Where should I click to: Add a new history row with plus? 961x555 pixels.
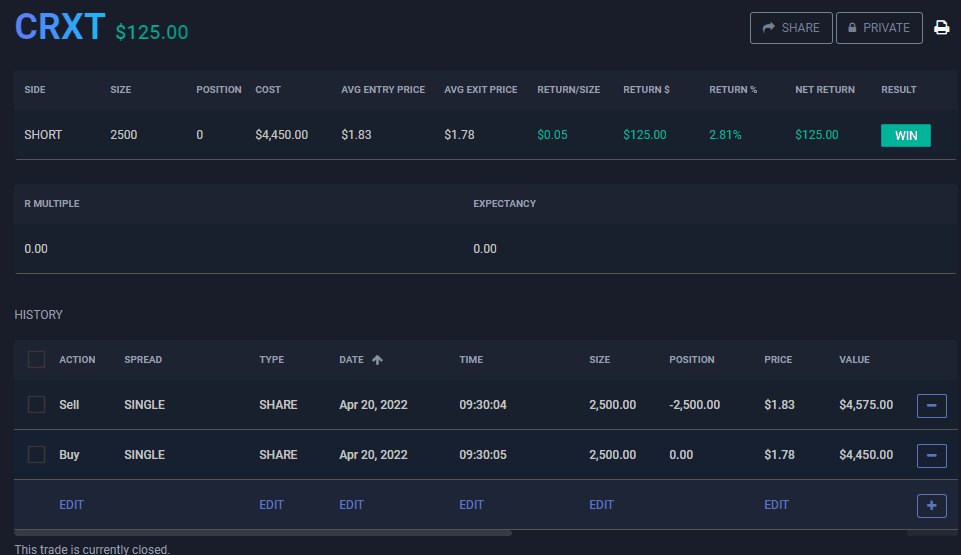(x=931, y=505)
